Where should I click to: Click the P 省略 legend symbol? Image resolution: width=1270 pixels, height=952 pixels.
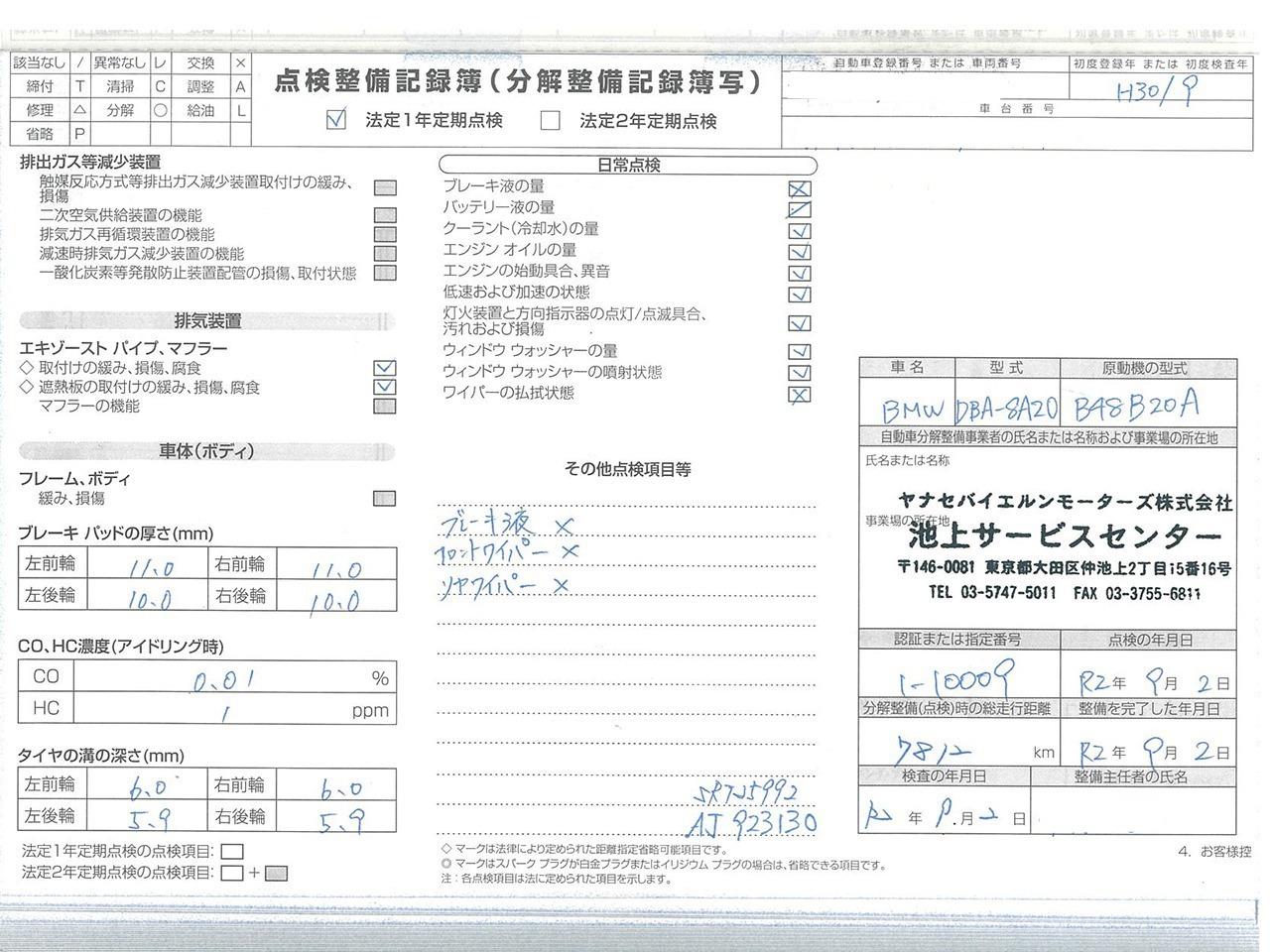[80, 134]
